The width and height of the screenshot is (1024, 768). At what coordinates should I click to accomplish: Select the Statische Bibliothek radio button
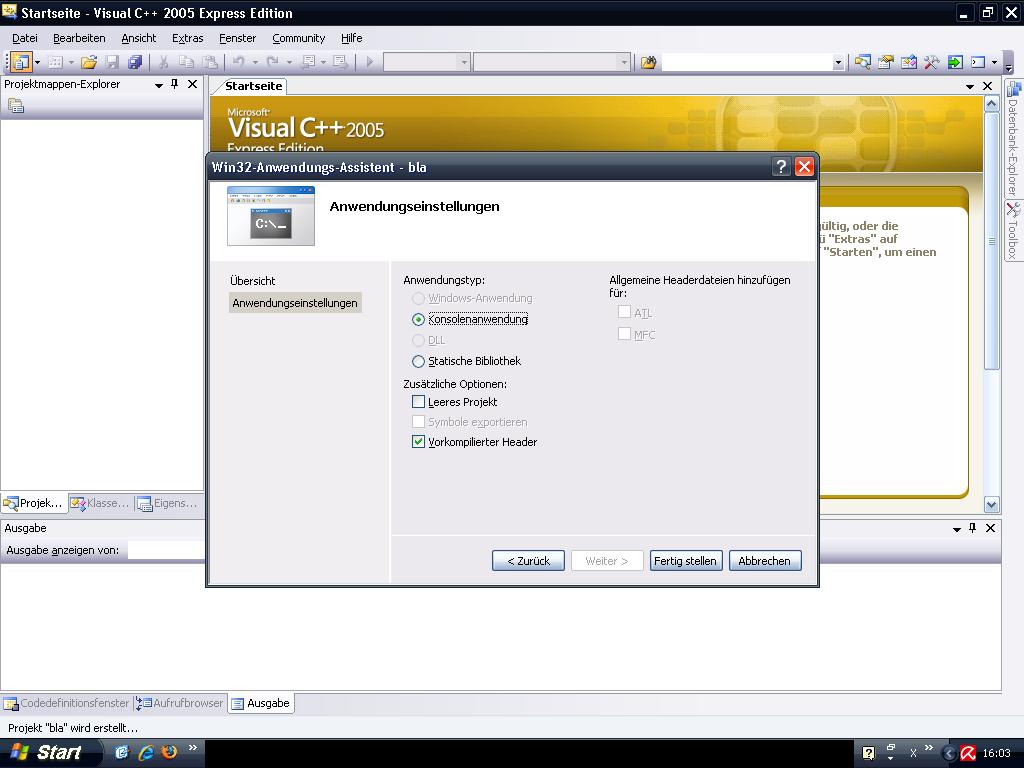[x=418, y=361]
